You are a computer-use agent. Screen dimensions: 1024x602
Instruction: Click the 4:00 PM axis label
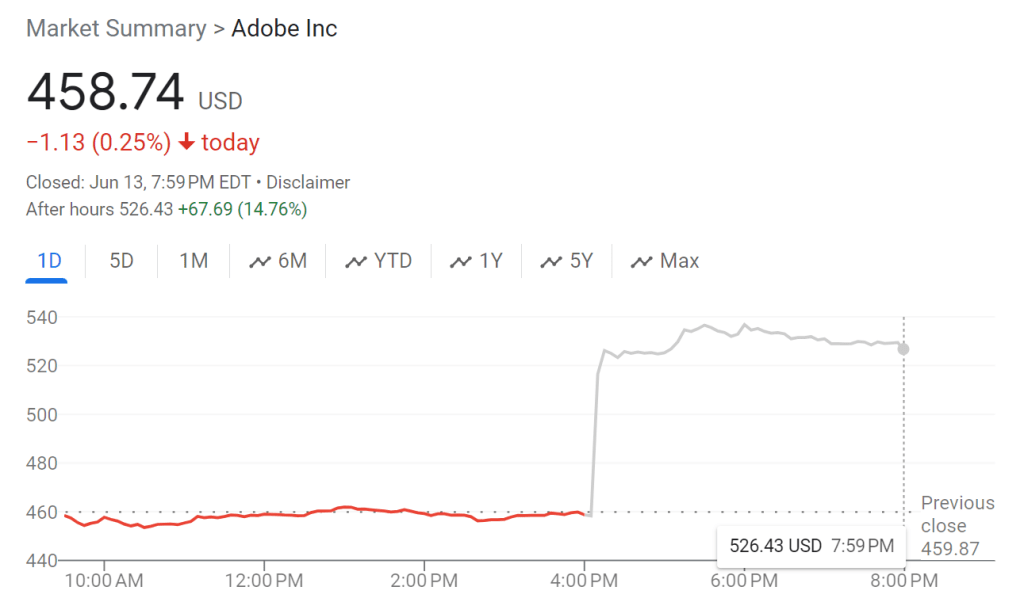(584, 579)
